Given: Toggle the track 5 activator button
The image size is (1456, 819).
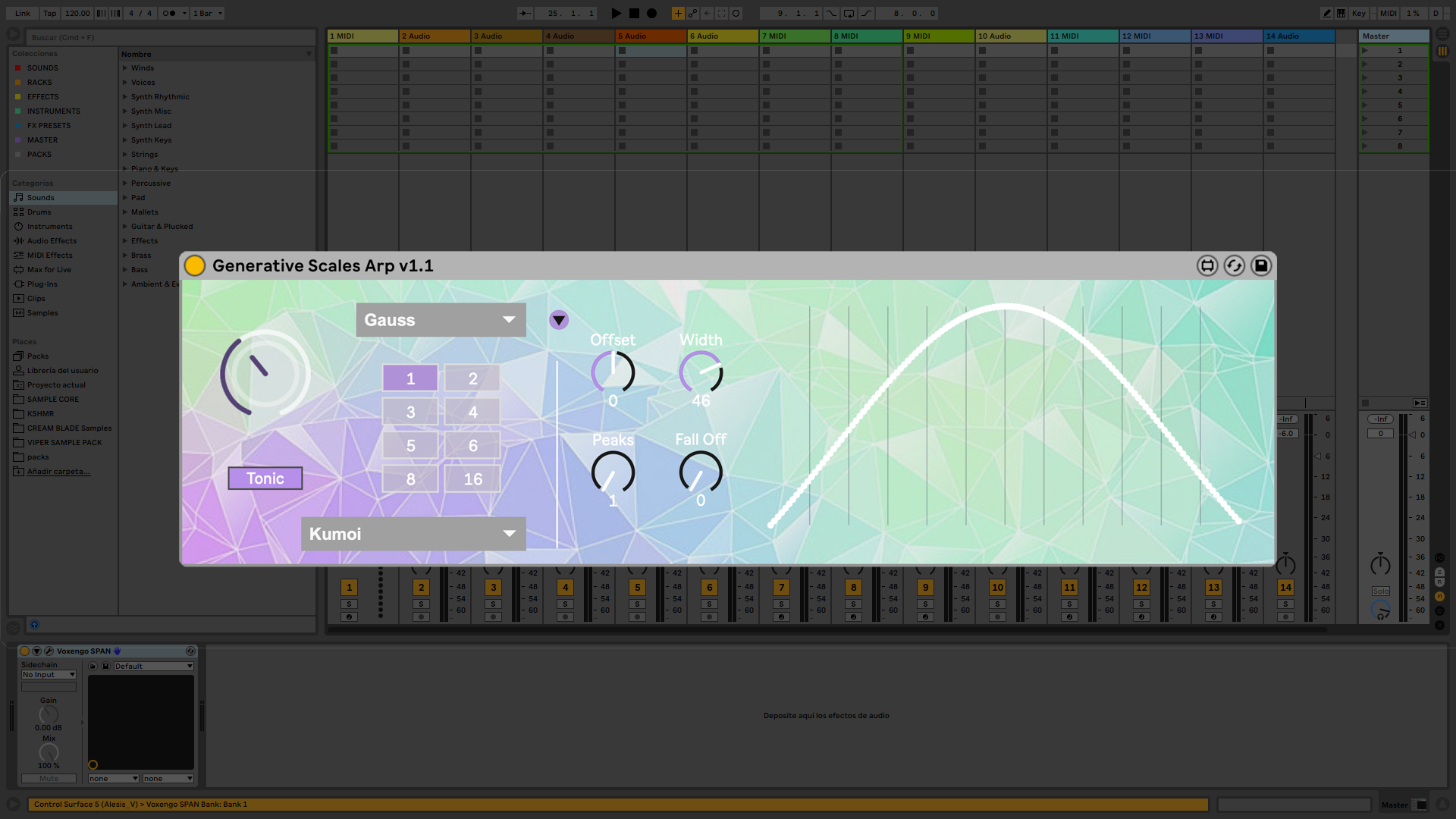Looking at the screenshot, I should (x=637, y=587).
